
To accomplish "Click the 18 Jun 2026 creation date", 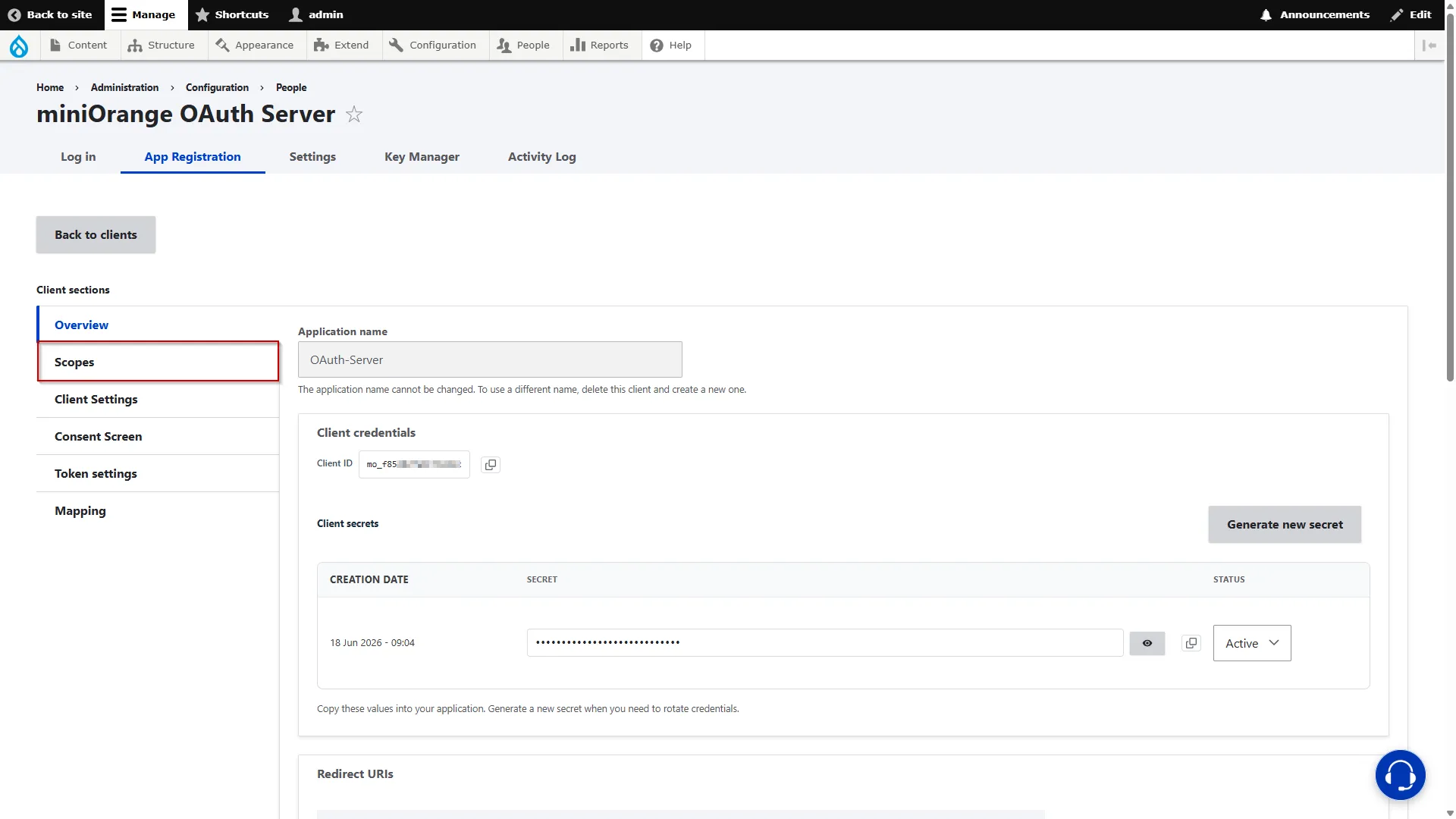I will [372, 642].
